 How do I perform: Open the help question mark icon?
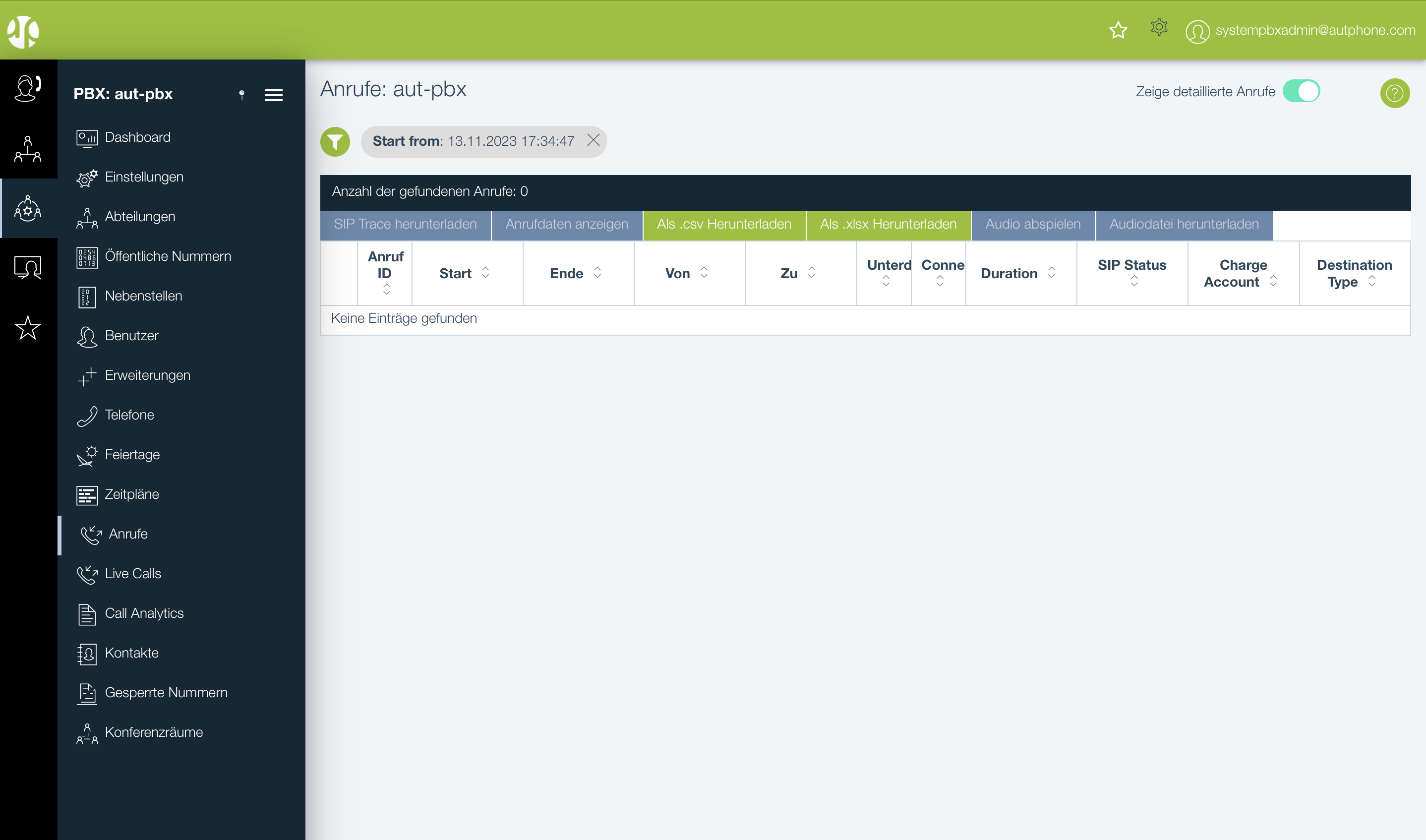pyautogui.click(x=1394, y=93)
